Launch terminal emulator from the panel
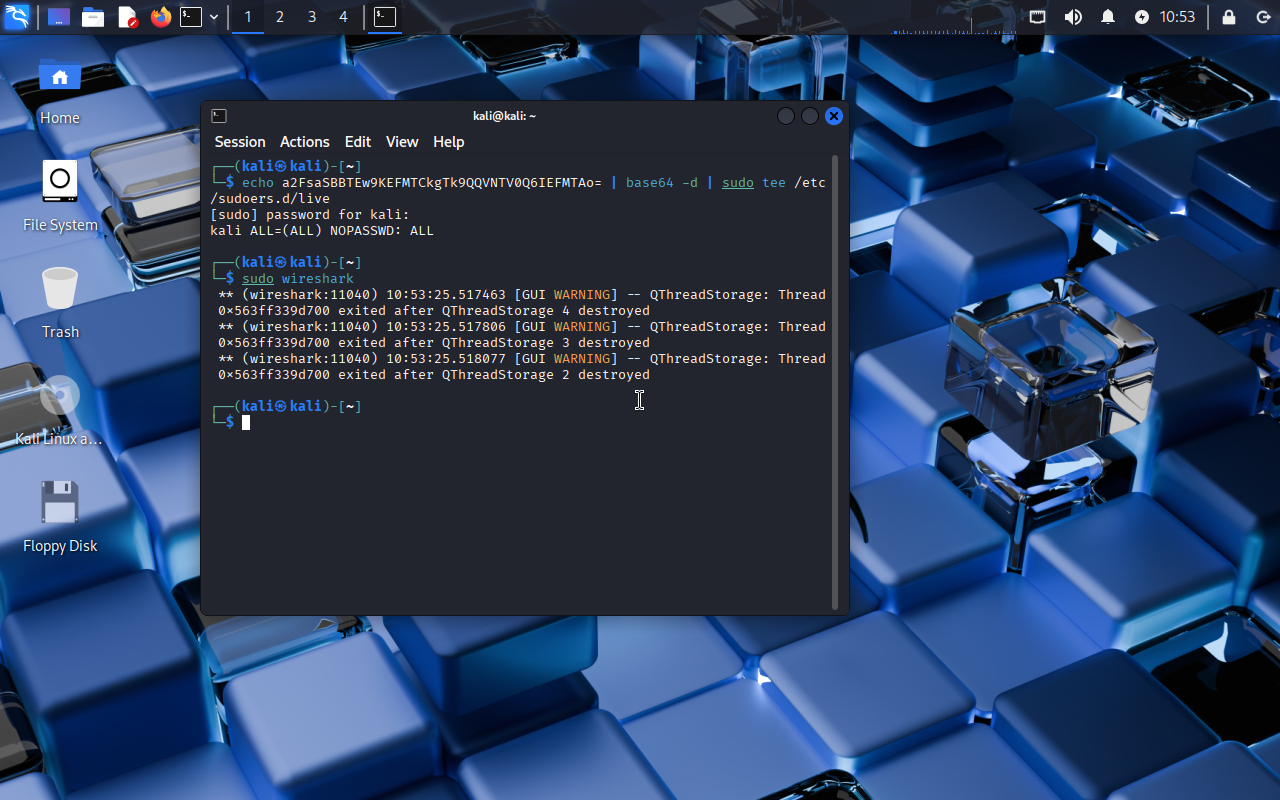Screen dimensions: 1280x800 pos(191,17)
